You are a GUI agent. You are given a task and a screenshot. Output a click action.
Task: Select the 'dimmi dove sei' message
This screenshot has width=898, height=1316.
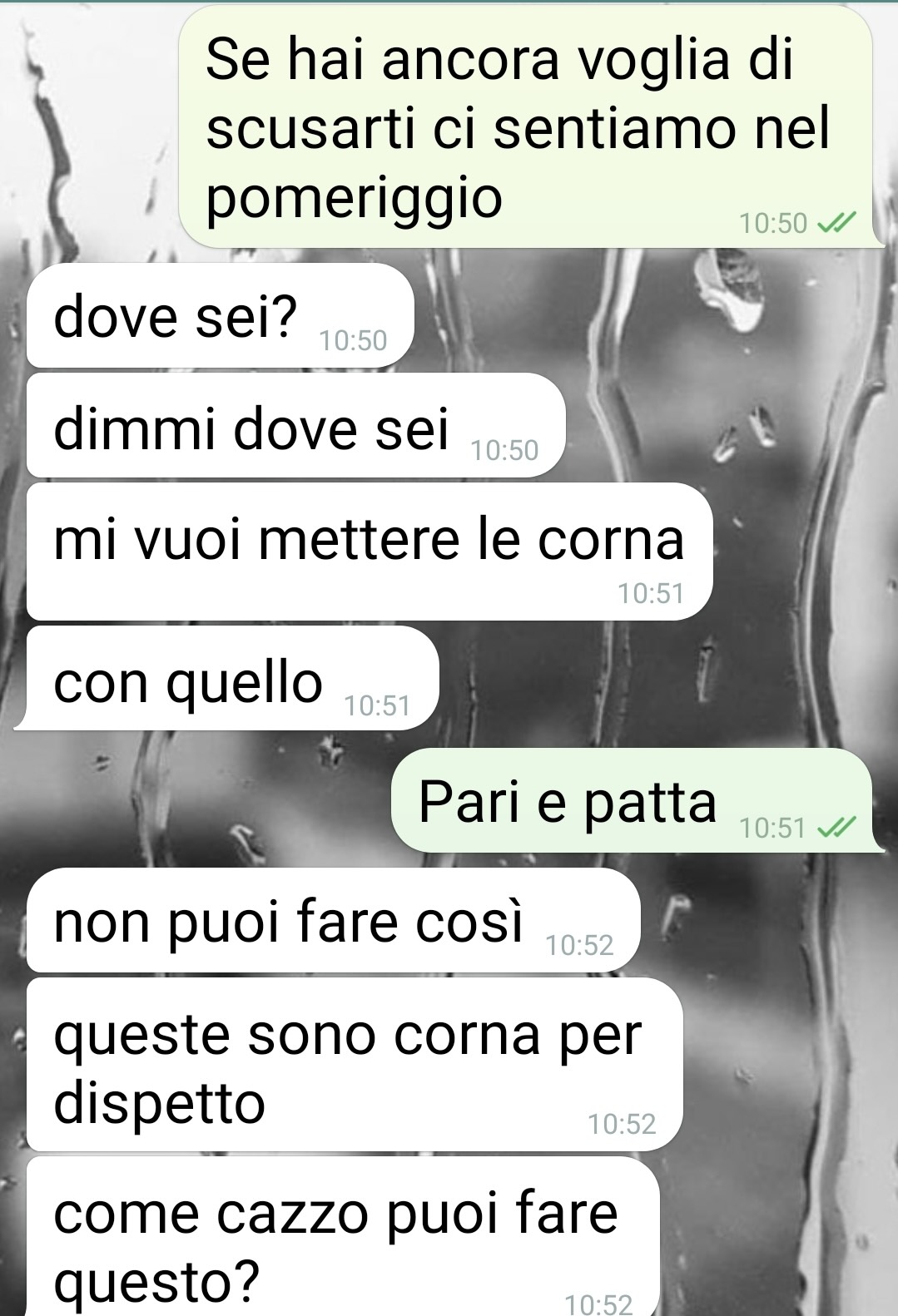pos(295,425)
